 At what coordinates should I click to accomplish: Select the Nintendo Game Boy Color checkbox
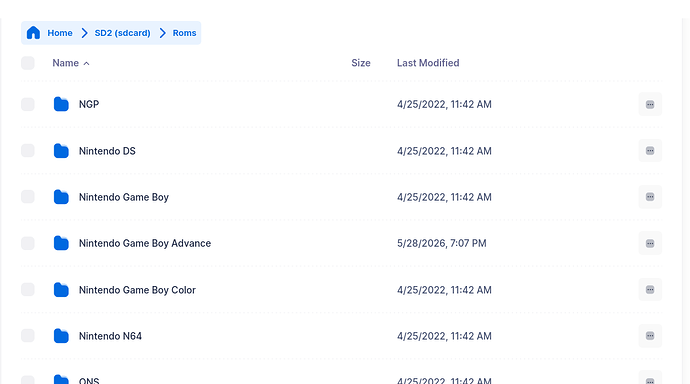coord(28,289)
